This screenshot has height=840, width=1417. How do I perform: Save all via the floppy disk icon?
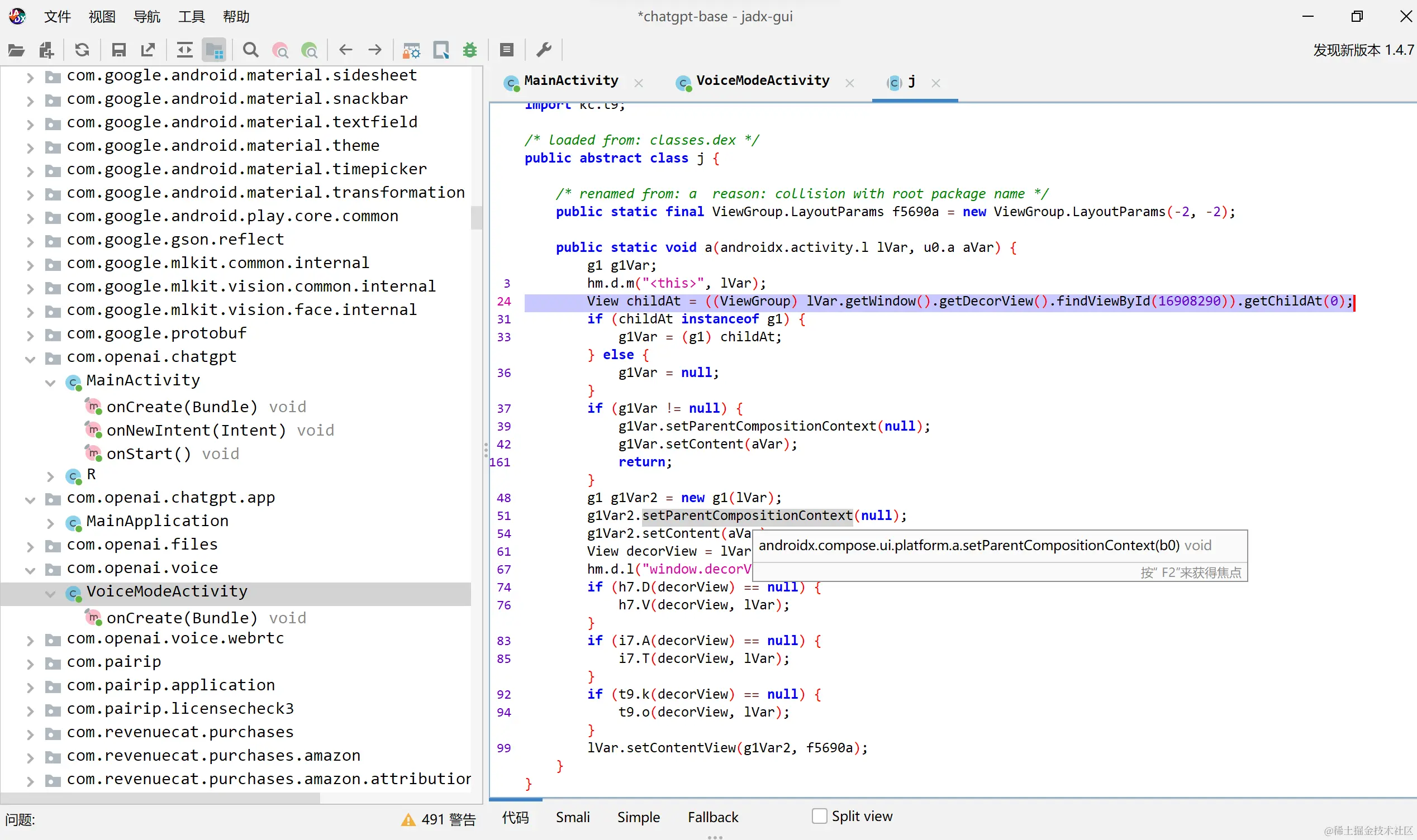click(x=118, y=50)
